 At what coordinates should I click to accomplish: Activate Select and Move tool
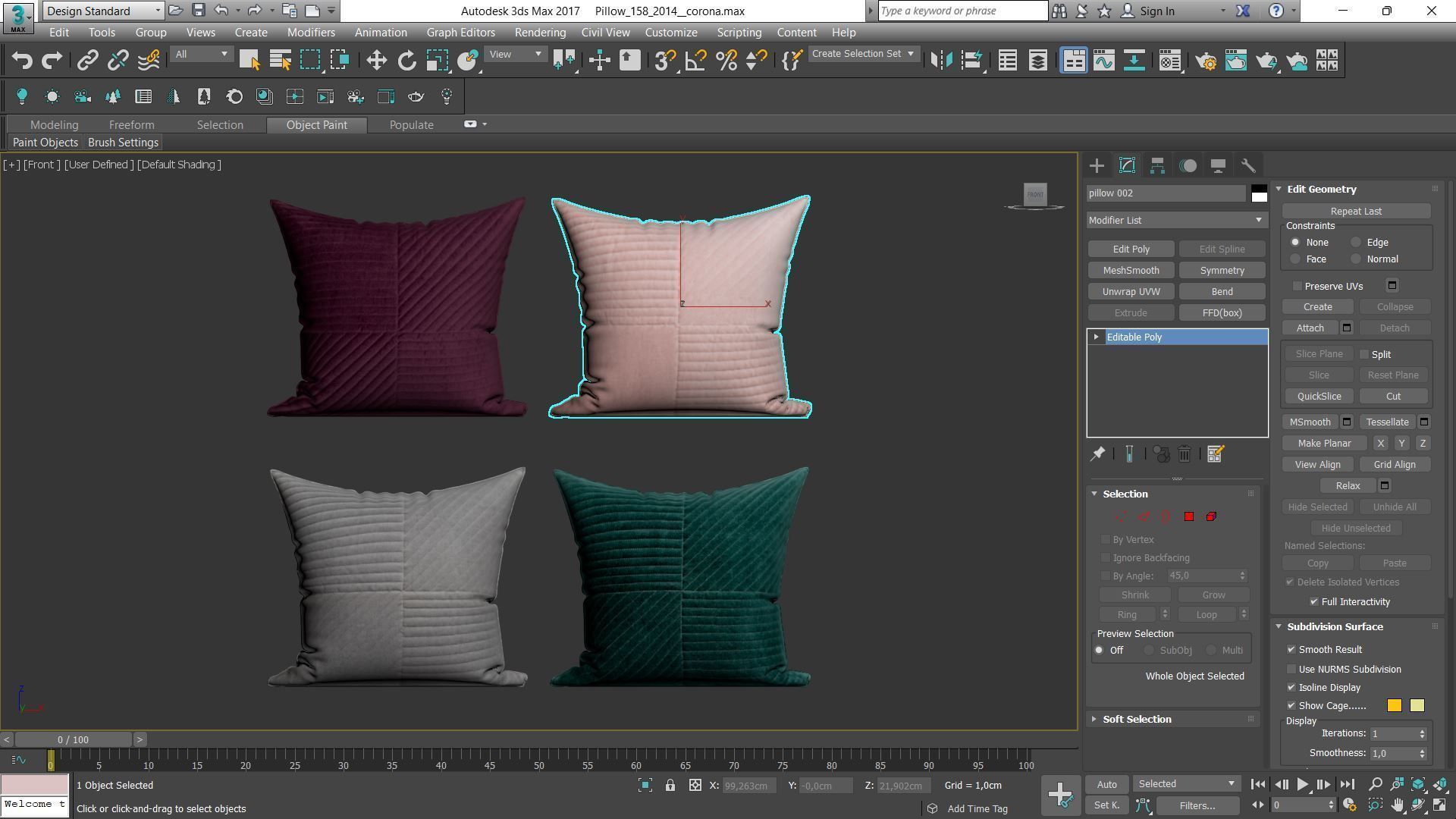click(376, 61)
